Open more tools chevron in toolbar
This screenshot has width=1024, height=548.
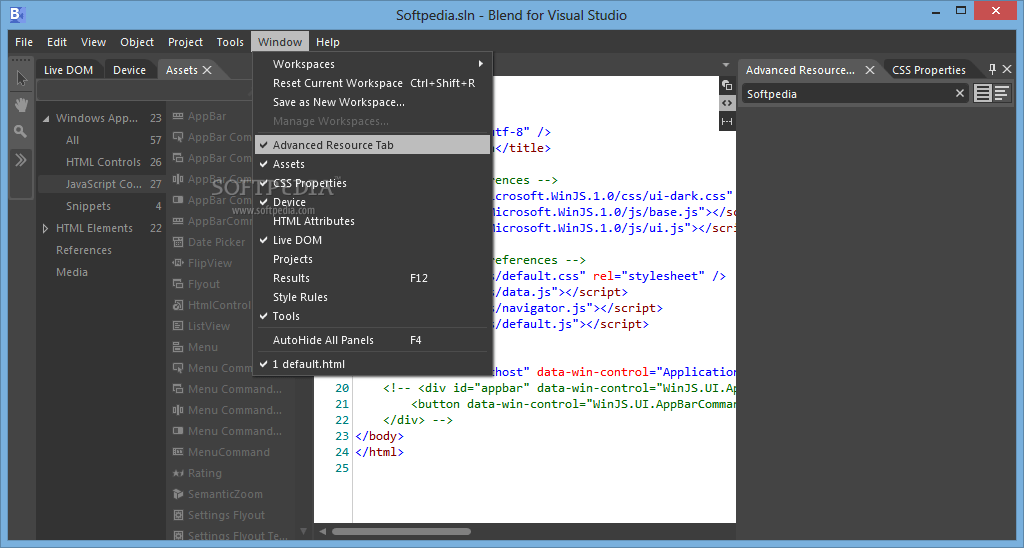(x=21, y=160)
